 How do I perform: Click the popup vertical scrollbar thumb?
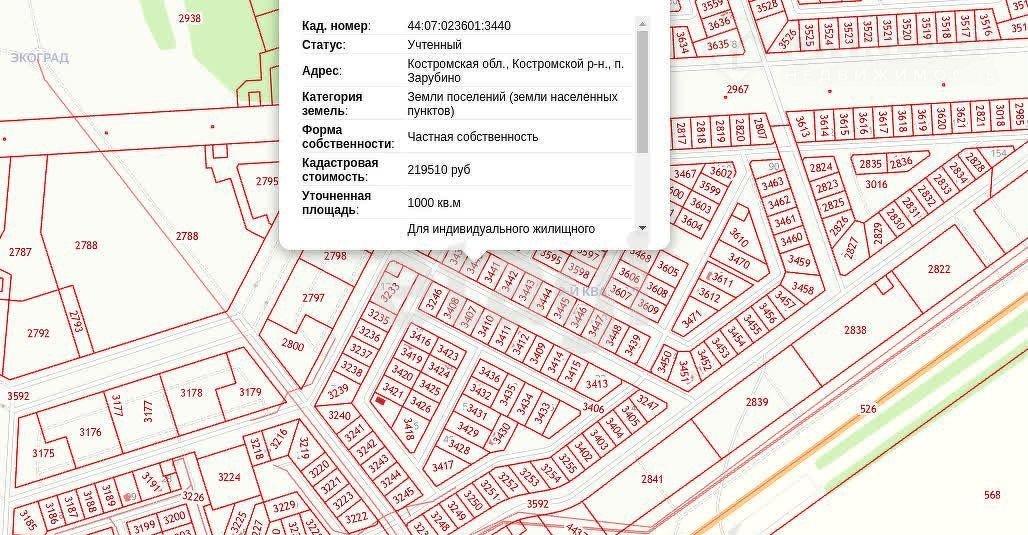[x=642, y=90]
